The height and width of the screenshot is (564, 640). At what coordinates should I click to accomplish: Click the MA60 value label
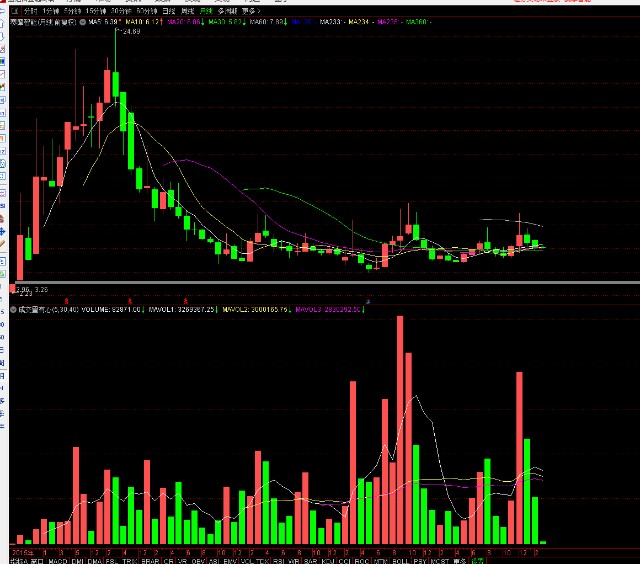click(268, 22)
